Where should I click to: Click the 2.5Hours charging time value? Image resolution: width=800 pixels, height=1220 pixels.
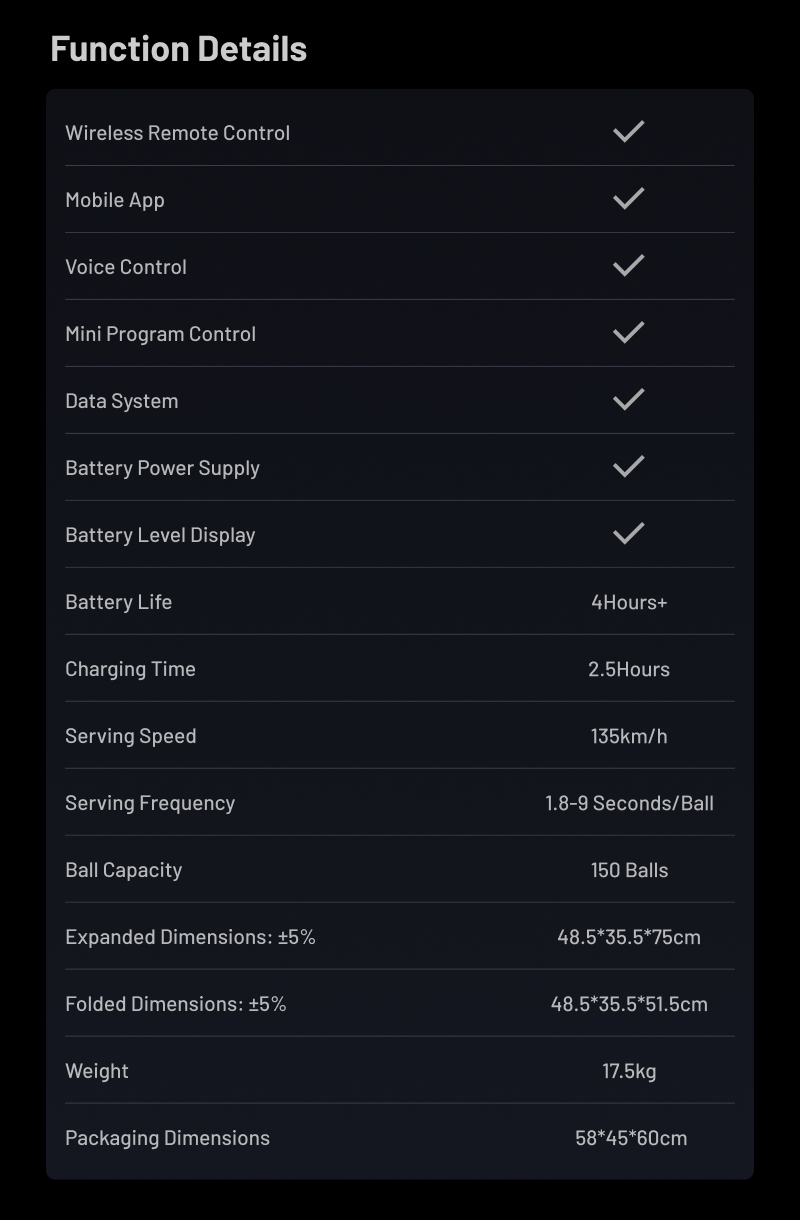(x=629, y=669)
